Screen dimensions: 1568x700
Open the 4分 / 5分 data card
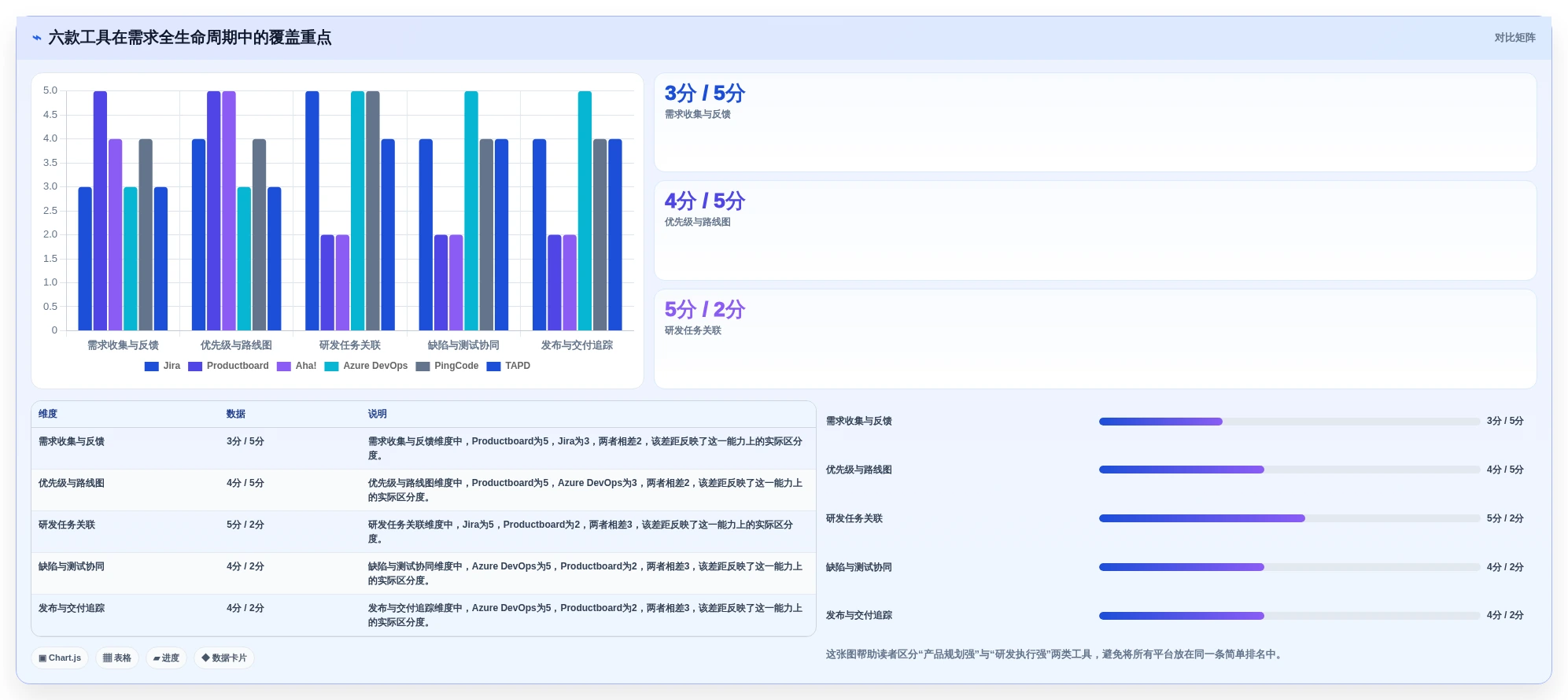point(1095,230)
